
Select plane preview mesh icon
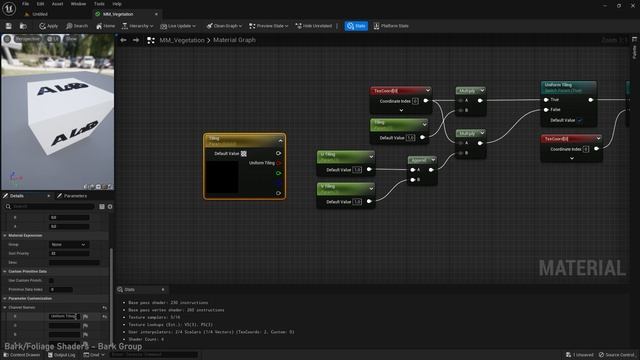click(x=98, y=187)
